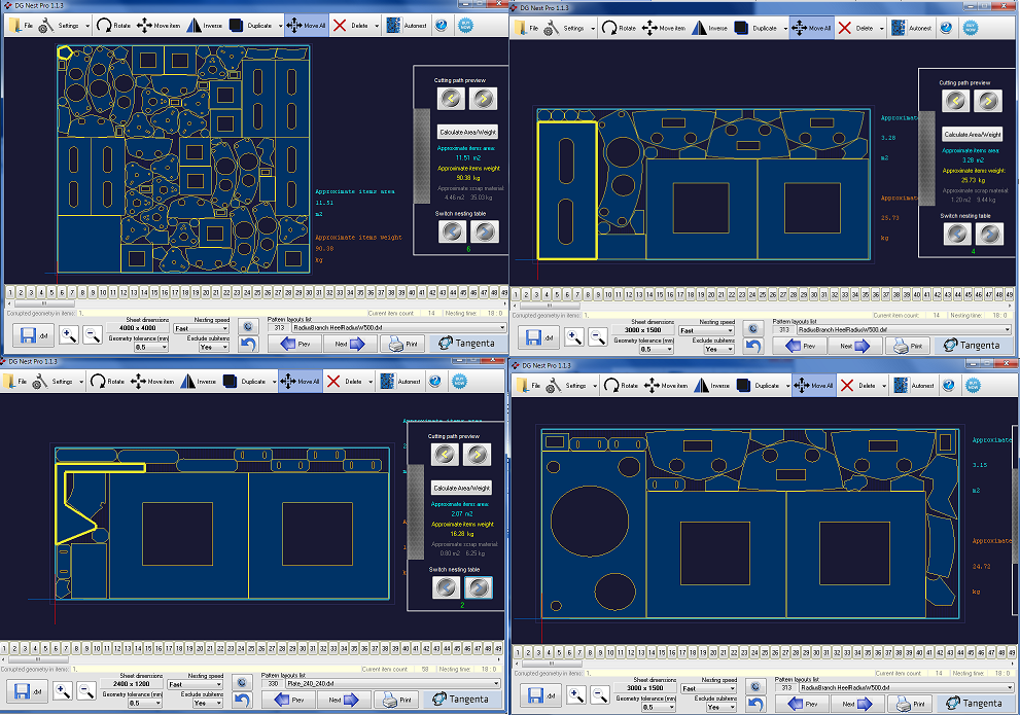Click first Switch nesting table button below 2.07 m2
Image resolution: width=1020 pixels, height=716 pixels.
tap(446, 587)
